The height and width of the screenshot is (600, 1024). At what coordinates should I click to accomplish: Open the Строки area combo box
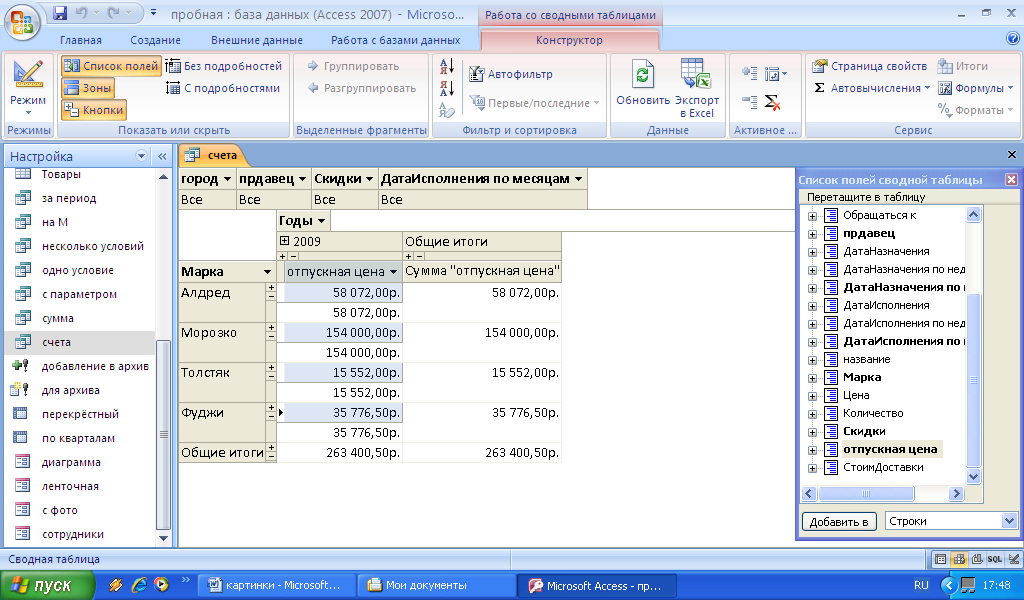tap(952, 521)
